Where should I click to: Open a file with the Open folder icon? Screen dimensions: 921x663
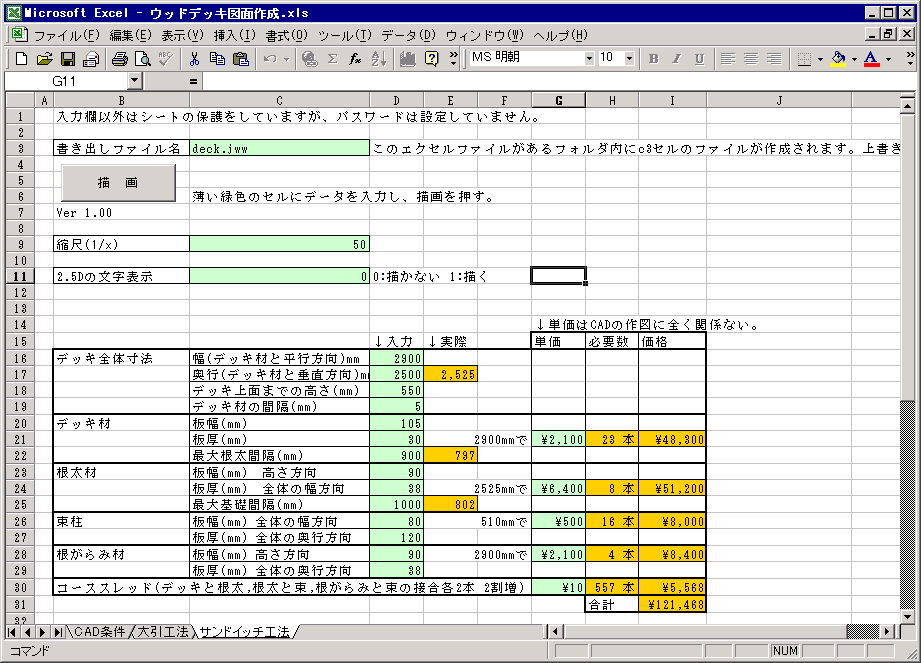click(44, 59)
